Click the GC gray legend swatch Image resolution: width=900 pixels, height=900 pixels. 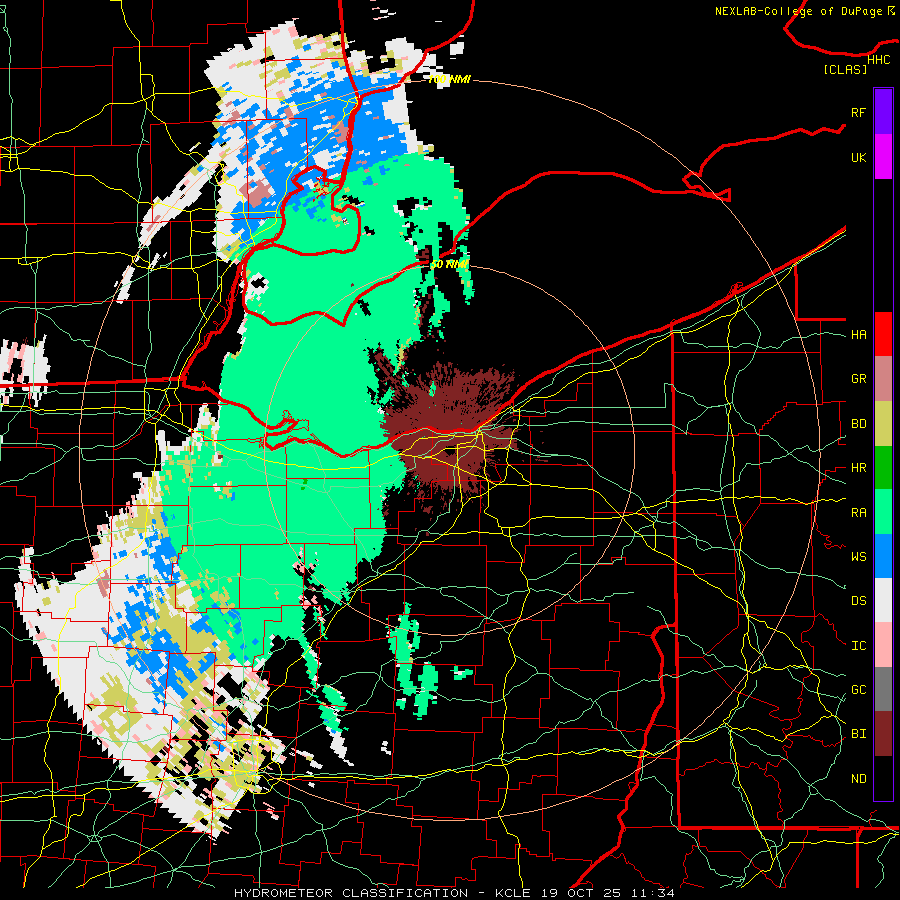(883, 689)
